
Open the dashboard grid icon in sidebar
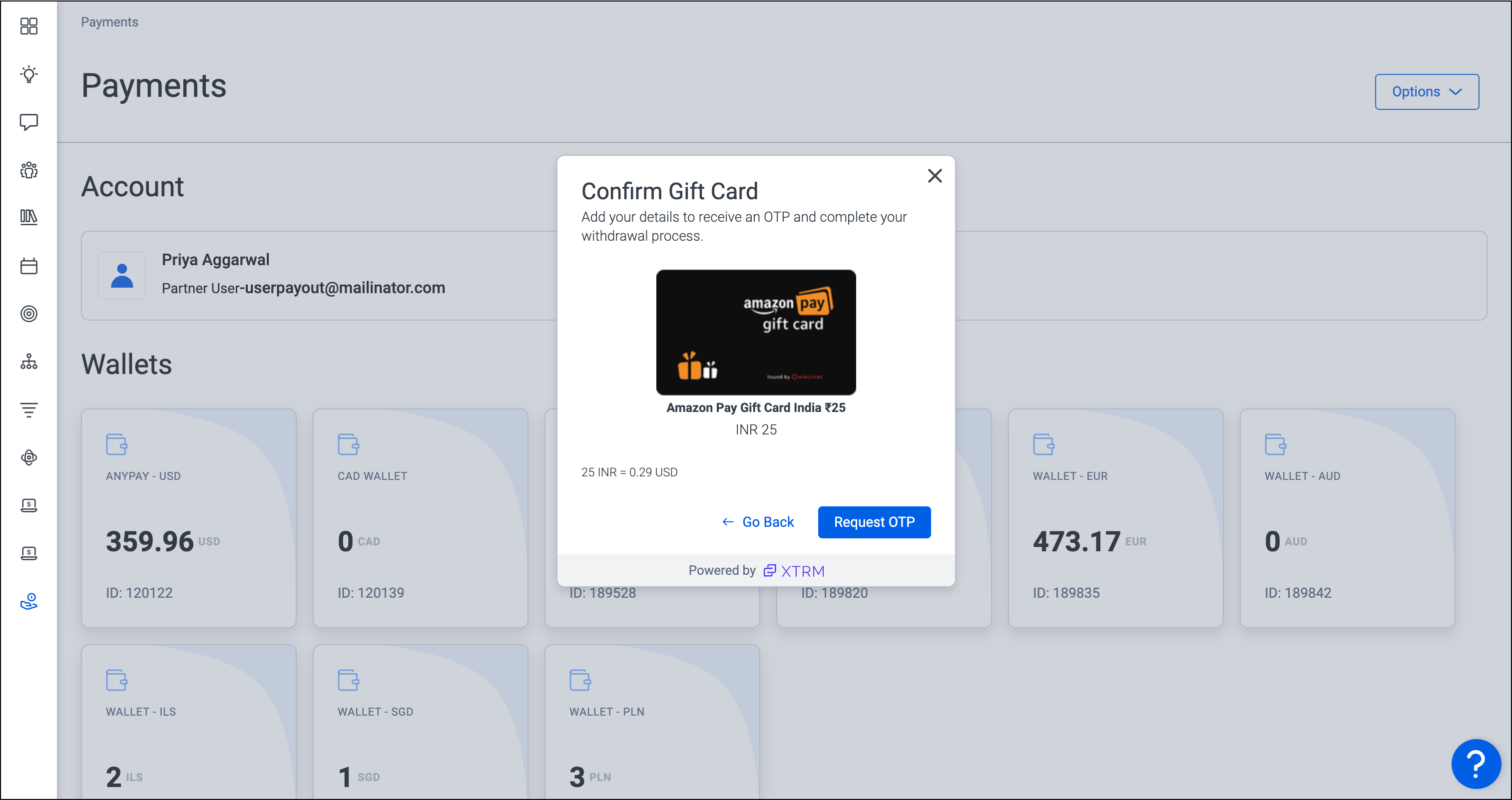29,26
